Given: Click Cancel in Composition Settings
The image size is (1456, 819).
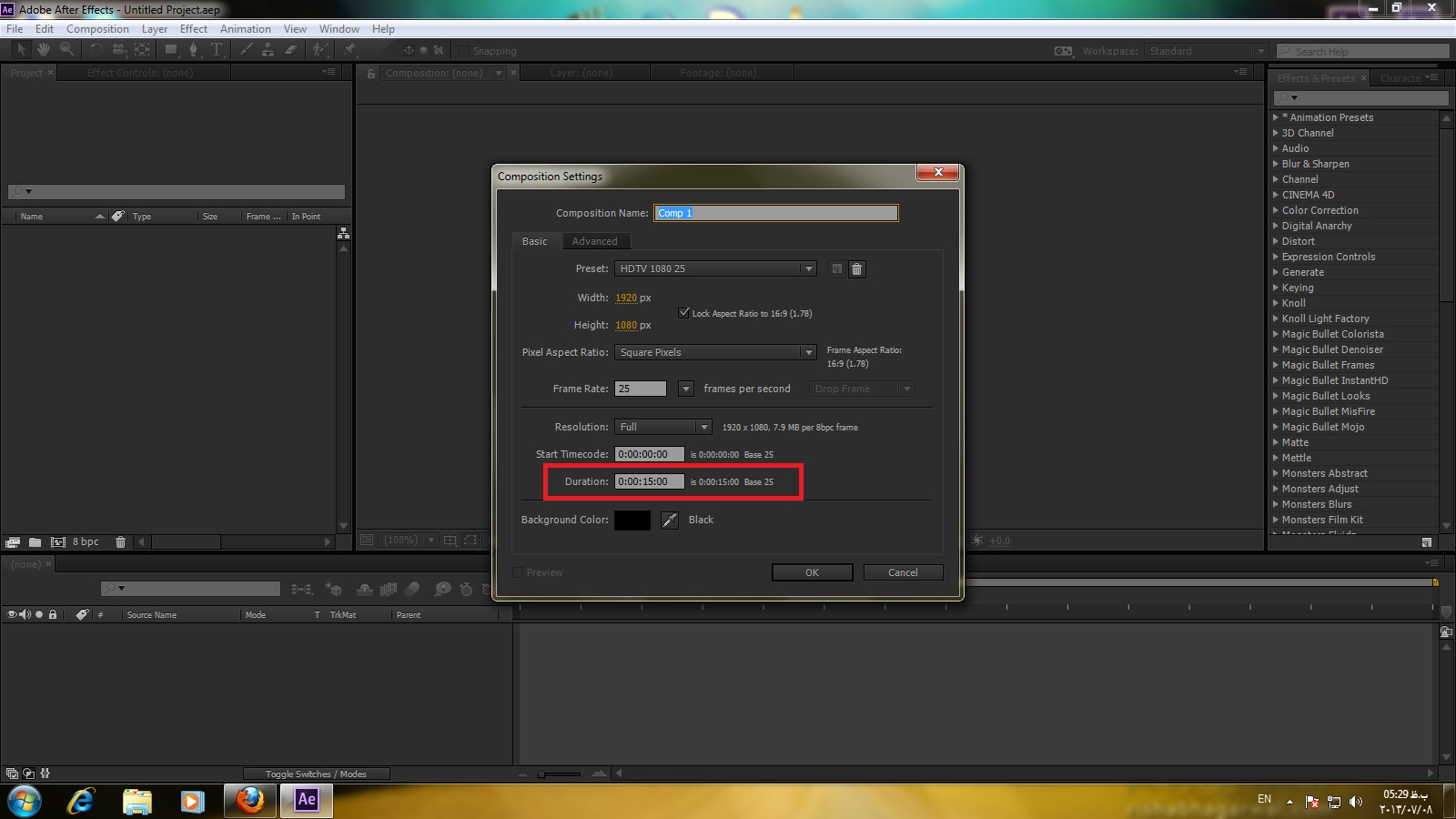Looking at the screenshot, I should (903, 572).
